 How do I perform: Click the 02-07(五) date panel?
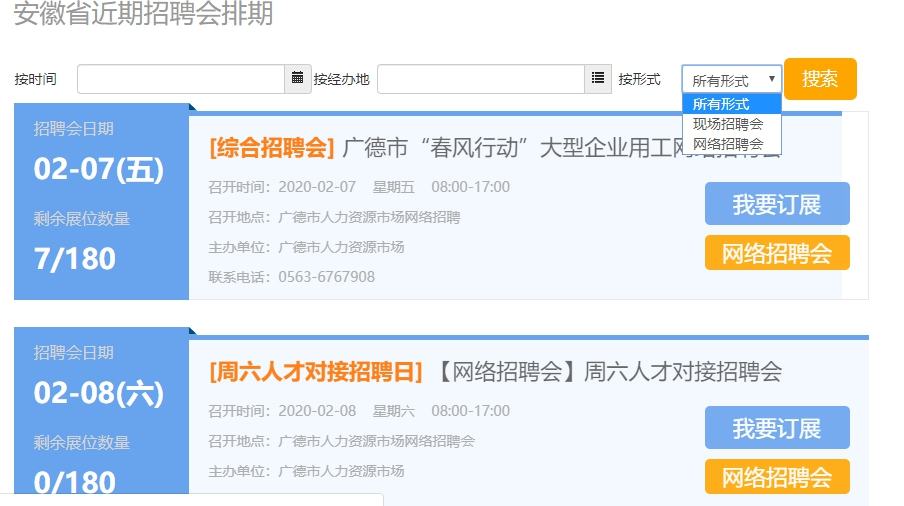coord(98,169)
